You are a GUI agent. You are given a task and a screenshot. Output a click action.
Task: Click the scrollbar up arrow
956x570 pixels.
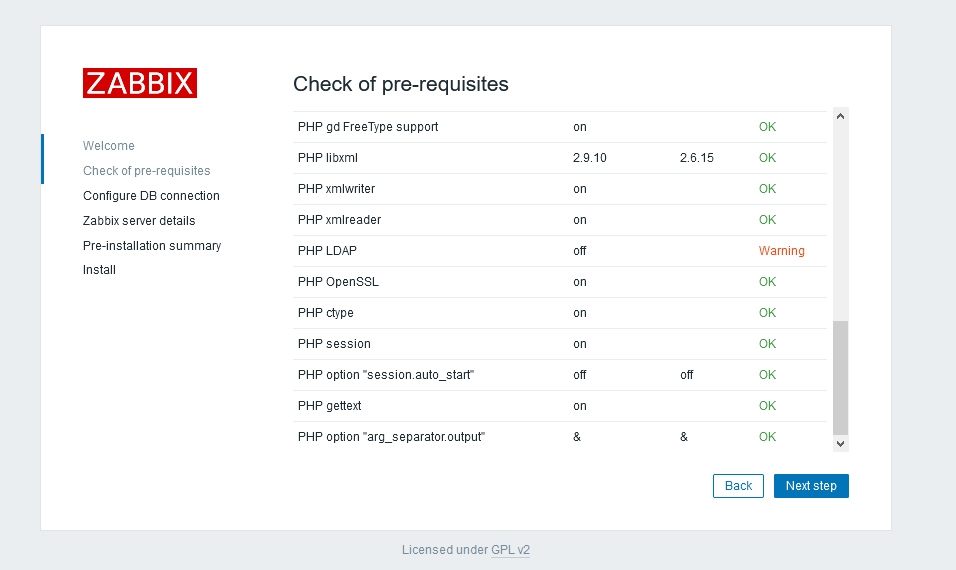pyautogui.click(x=840, y=116)
